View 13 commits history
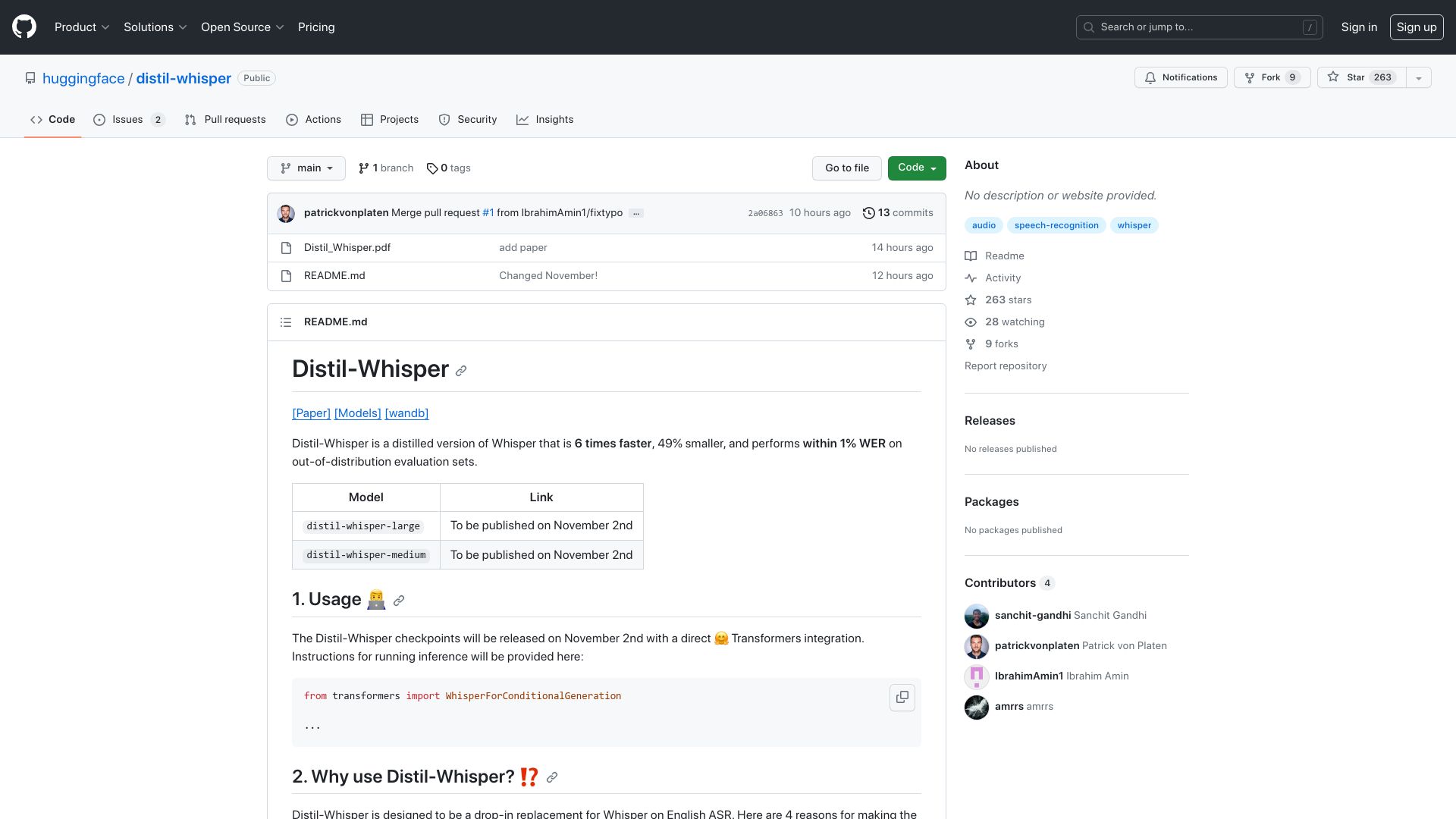1456x819 pixels. coord(898,213)
